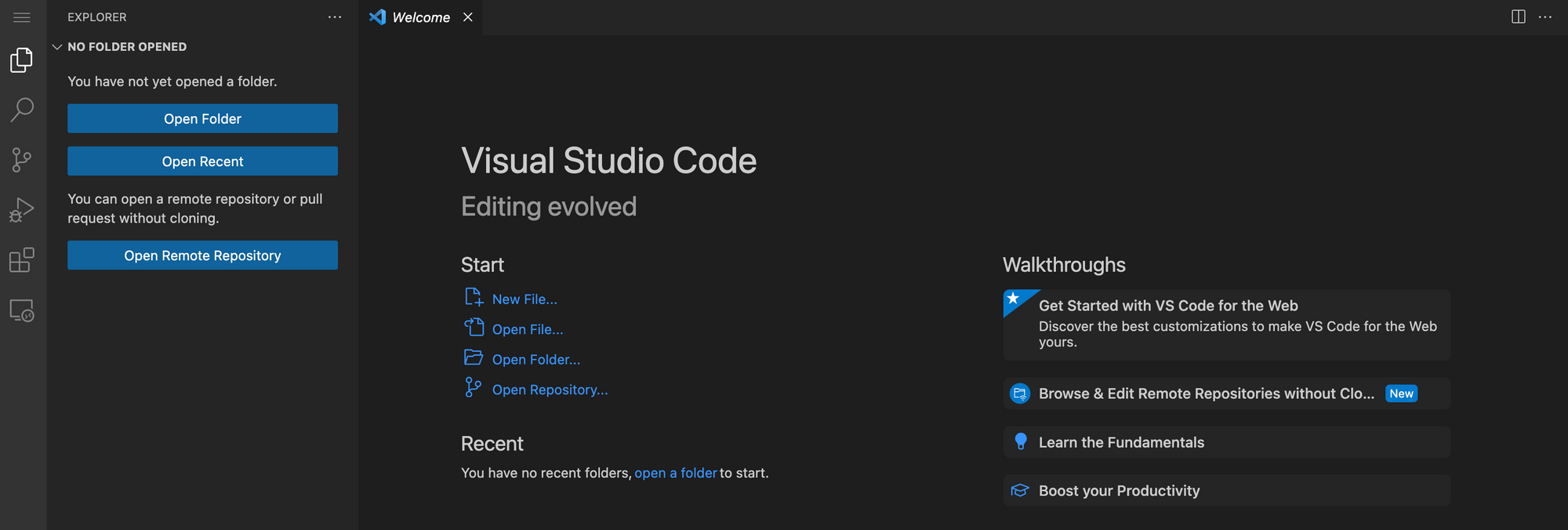This screenshot has width=1568, height=530.
Task: Click the star badge on Get Started card
Action: pyautogui.click(x=1013, y=299)
